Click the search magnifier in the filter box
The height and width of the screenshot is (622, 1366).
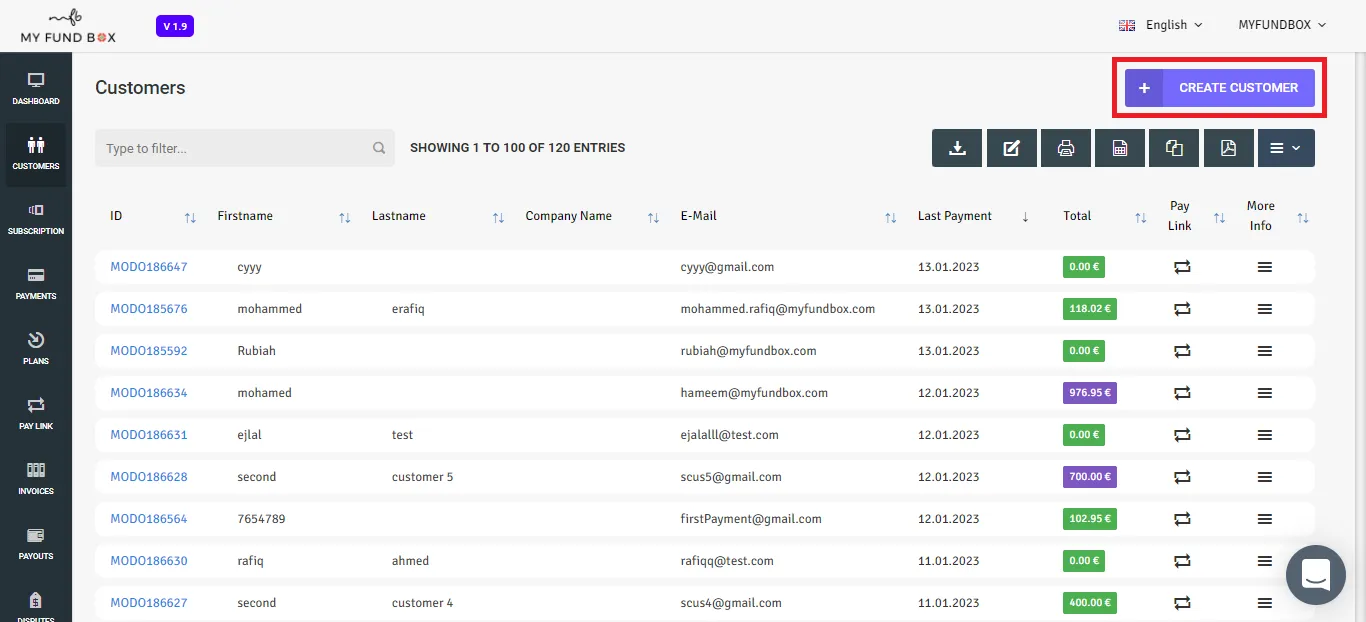click(x=379, y=148)
